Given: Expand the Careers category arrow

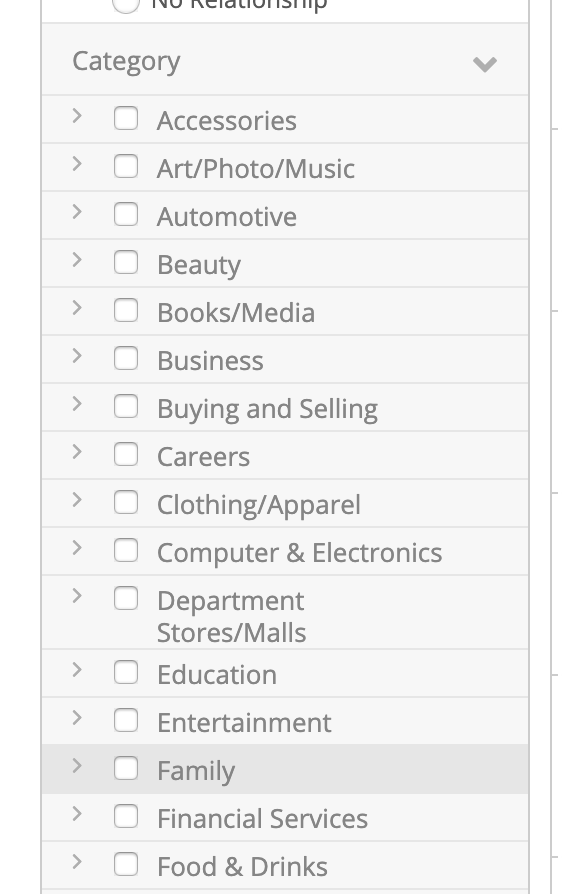Looking at the screenshot, I should coord(78,452).
